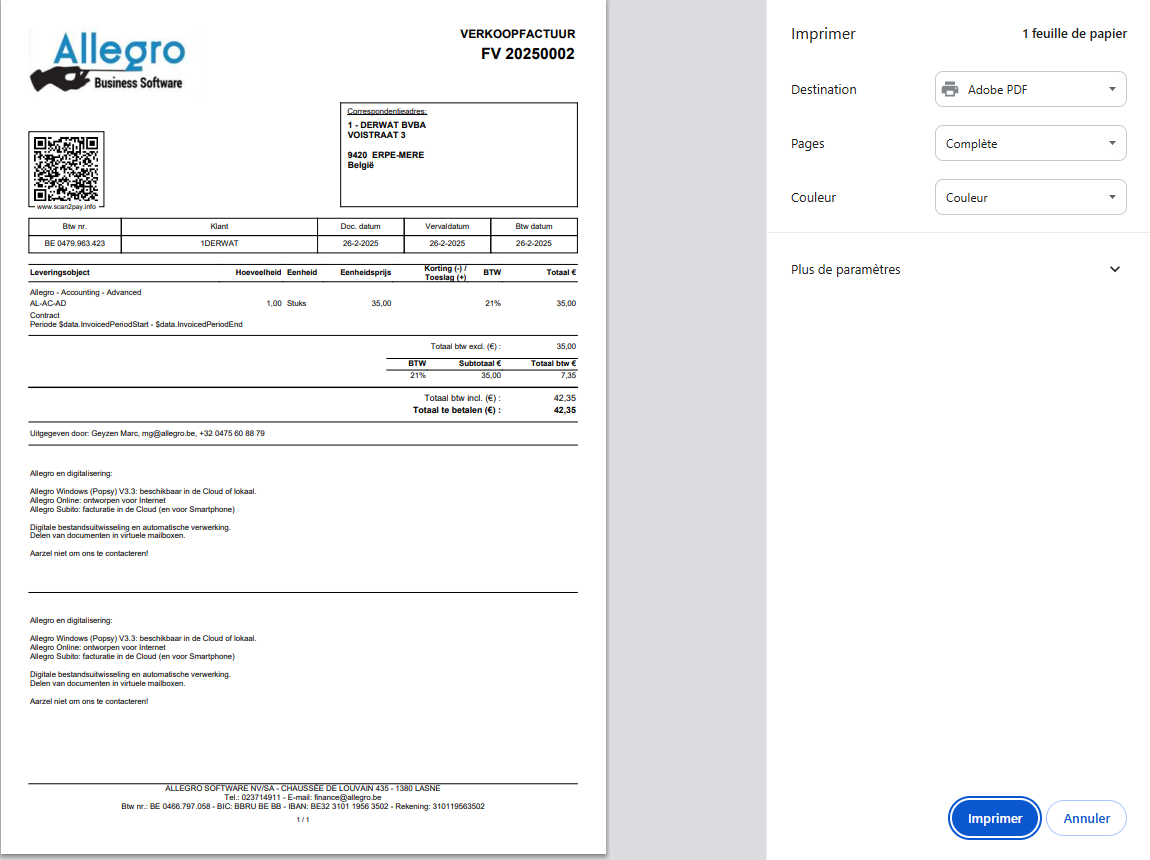Screen dimensions: 1150x860
Task: Open the Destination dropdown showing Adobe PDF
Action: [x=1030, y=89]
